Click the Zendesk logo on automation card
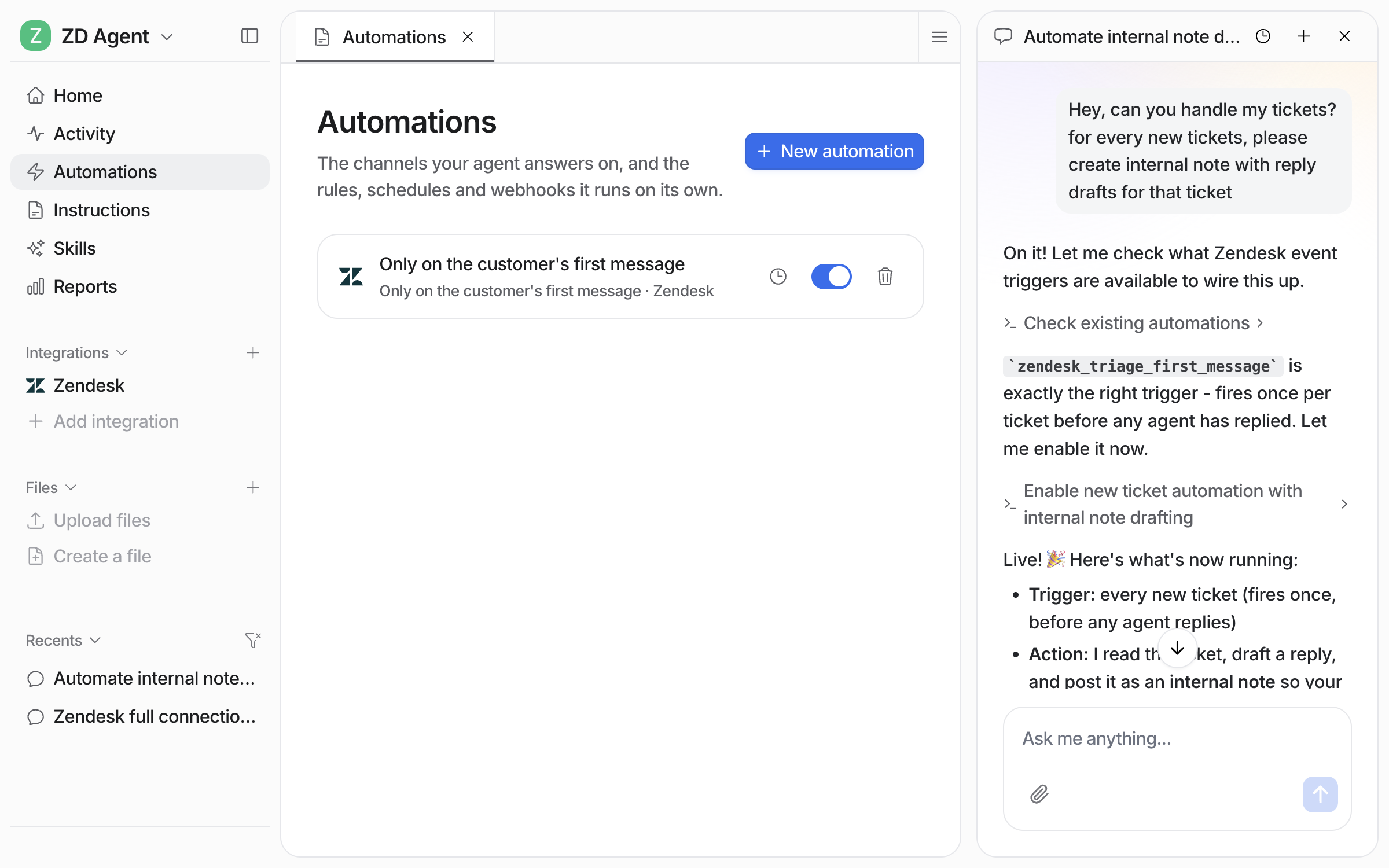The width and height of the screenshot is (1389, 868). click(x=351, y=277)
